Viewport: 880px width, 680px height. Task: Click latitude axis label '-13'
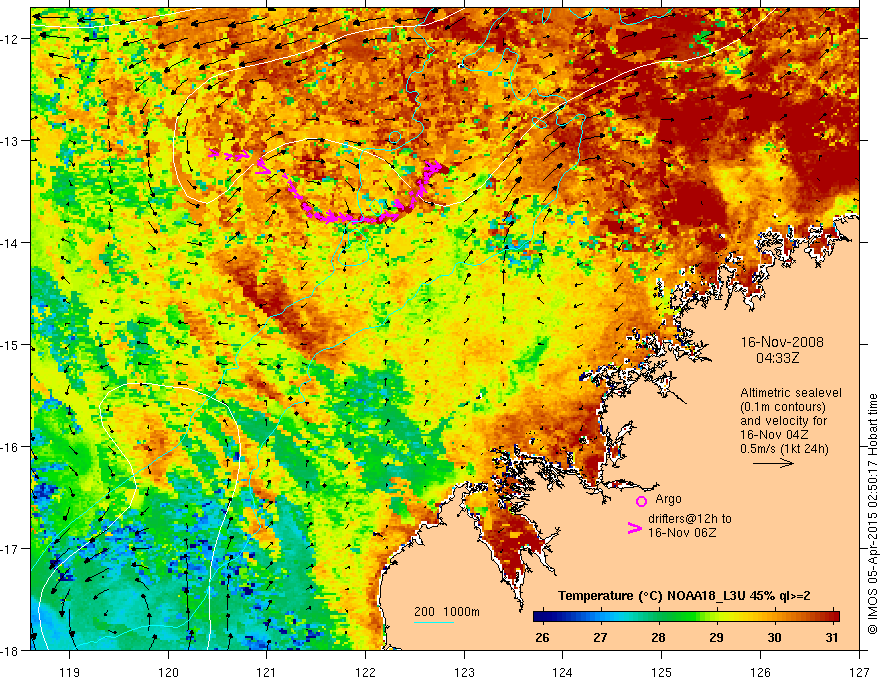pos(10,141)
